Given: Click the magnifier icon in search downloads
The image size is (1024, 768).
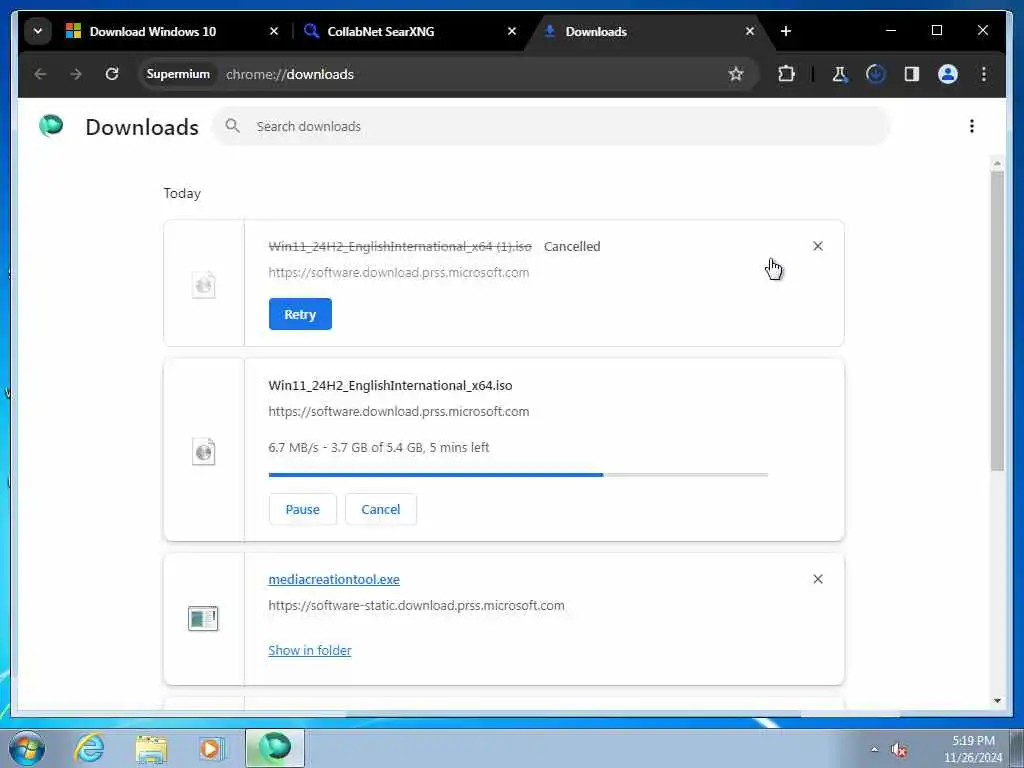Looking at the screenshot, I should click(232, 126).
